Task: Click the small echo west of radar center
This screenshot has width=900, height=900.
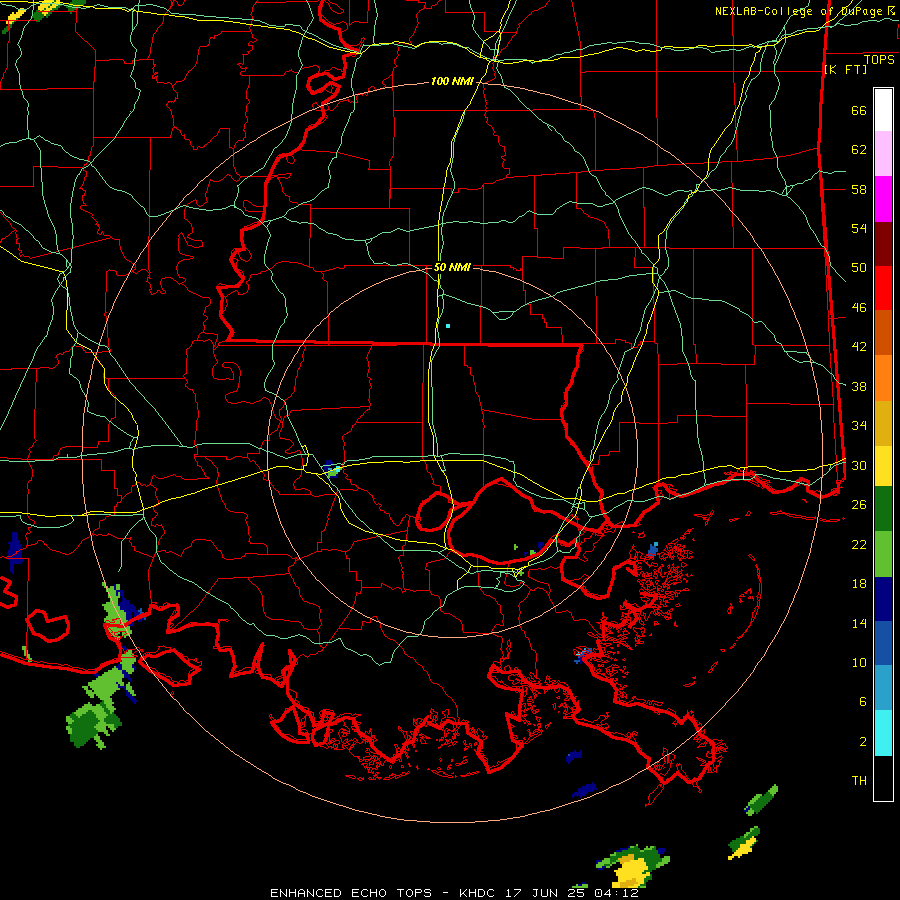Action: pos(331,469)
